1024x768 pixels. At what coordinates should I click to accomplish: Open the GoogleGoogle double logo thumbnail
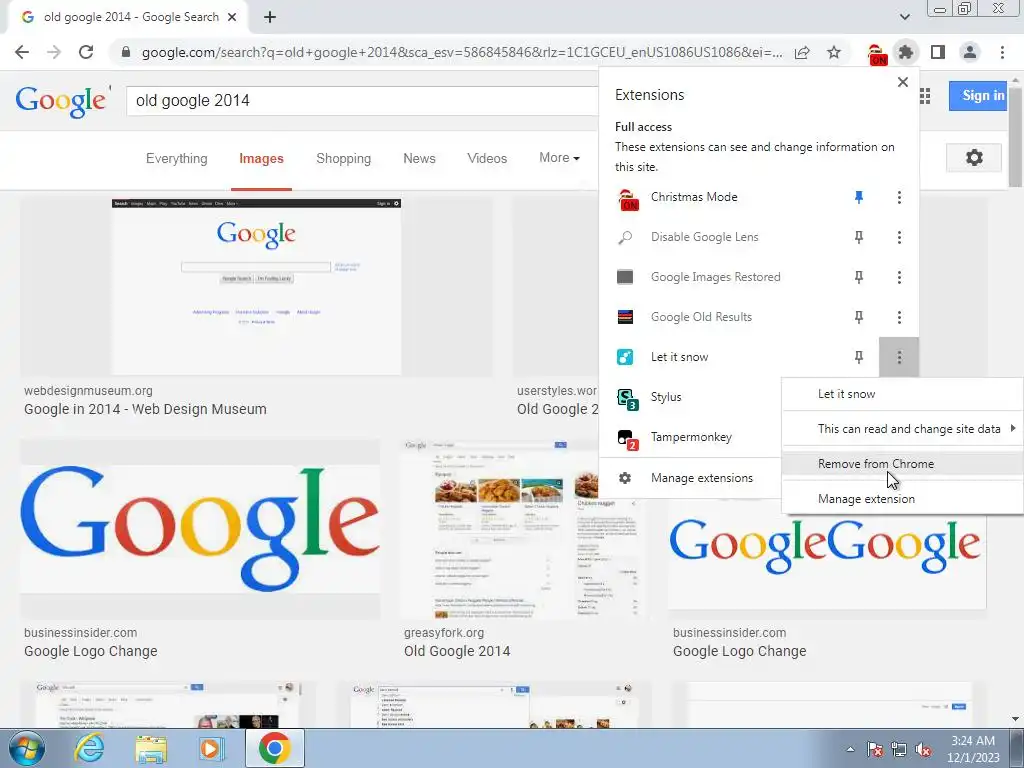tap(827, 562)
